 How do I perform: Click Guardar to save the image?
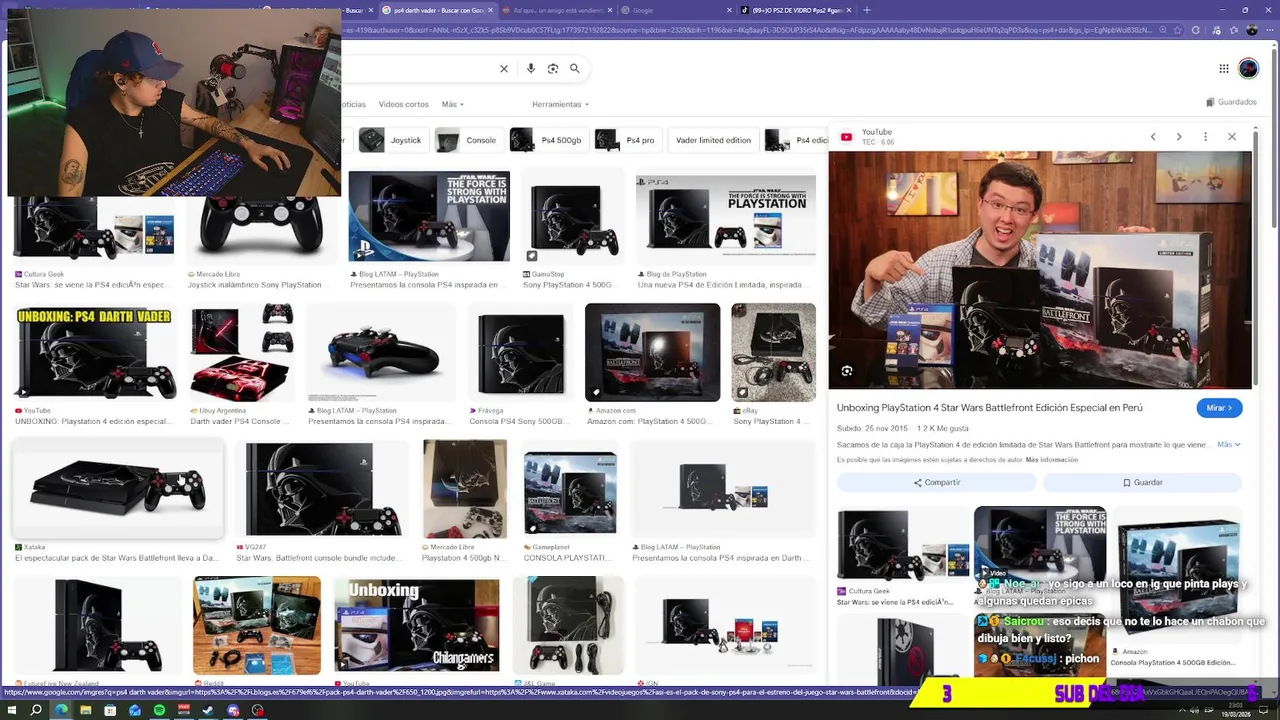[x=1142, y=482]
